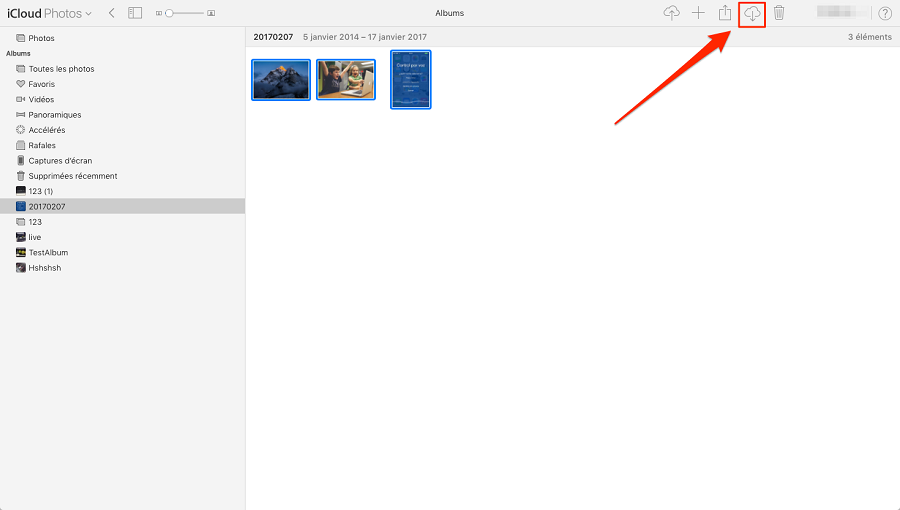Click the plus add-to-album icon

click(698, 13)
